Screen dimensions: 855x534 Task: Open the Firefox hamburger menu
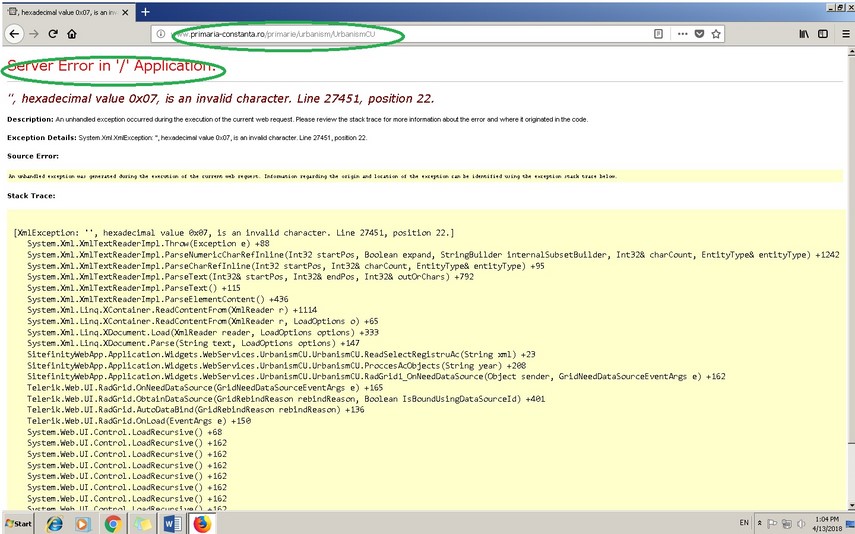[x=843, y=33]
